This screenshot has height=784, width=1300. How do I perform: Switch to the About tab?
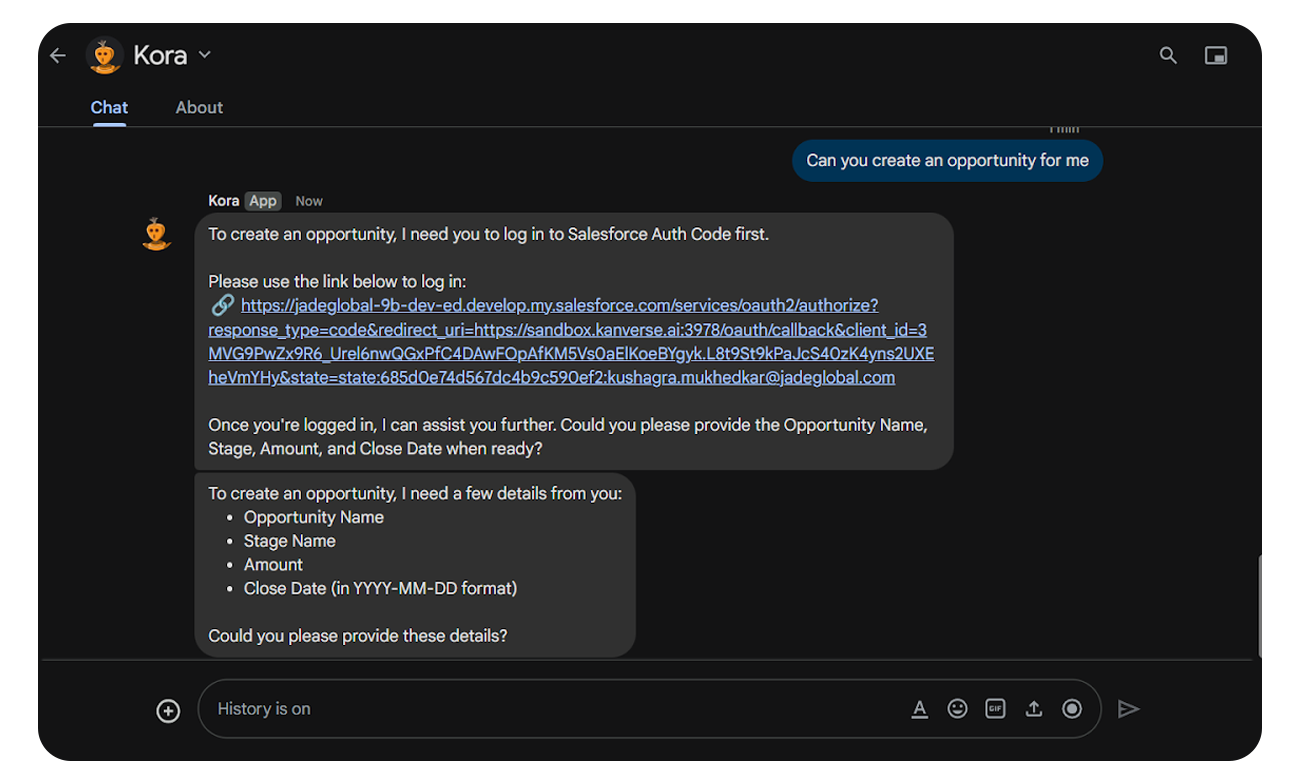199,108
